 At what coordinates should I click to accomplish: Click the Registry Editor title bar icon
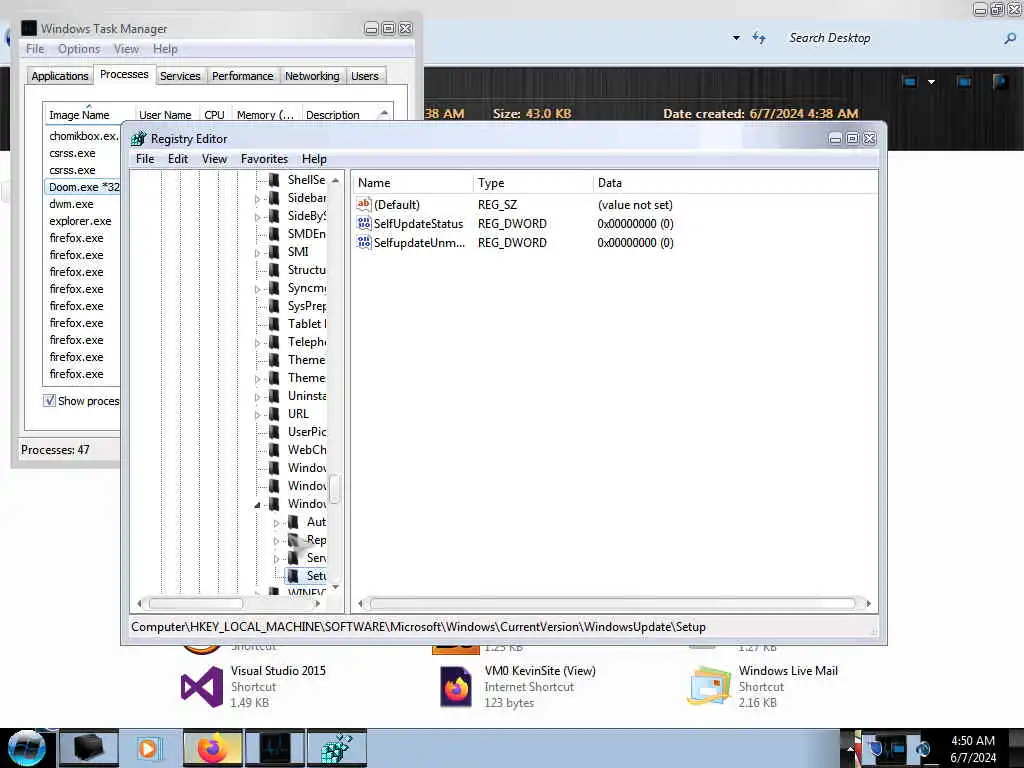(x=138, y=138)
